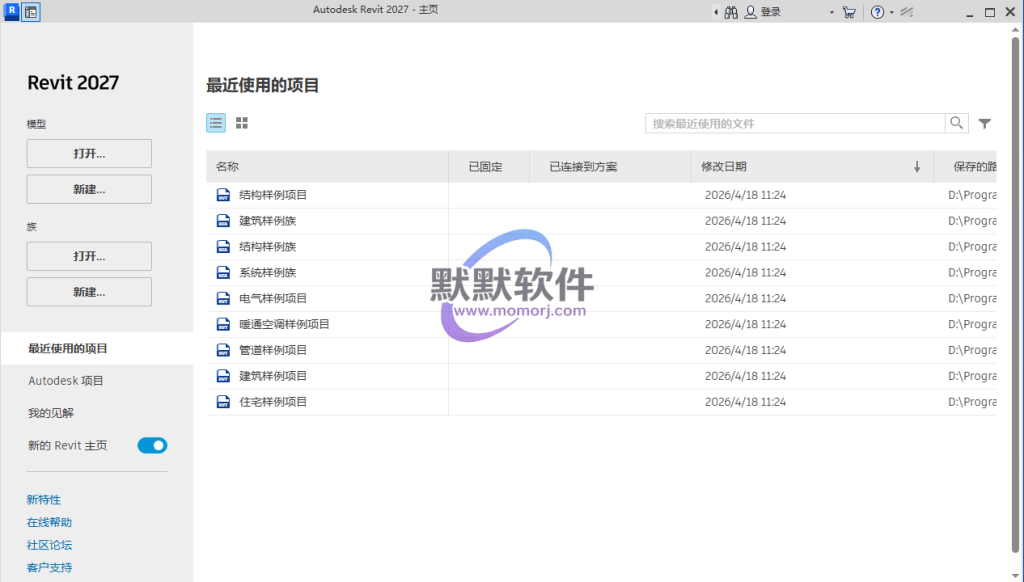
Task: Open the 我的见解 sidebar section
Action: point(50,413)
